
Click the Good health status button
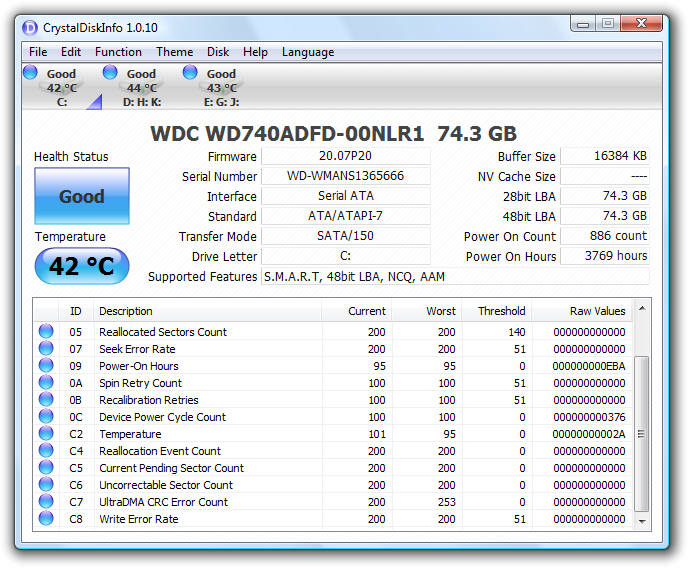tap(82, 196)
